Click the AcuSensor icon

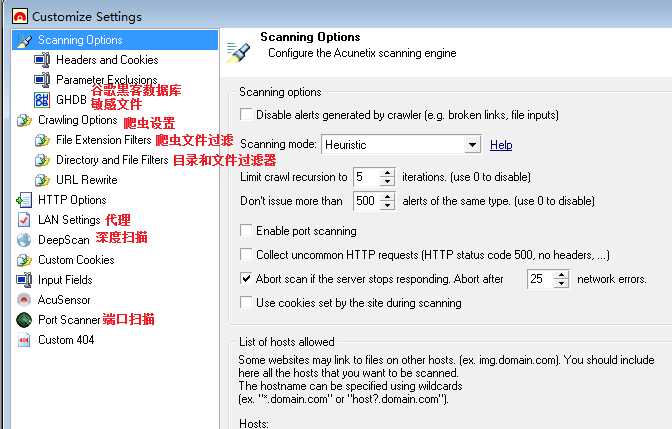click(x=24, y=300)
